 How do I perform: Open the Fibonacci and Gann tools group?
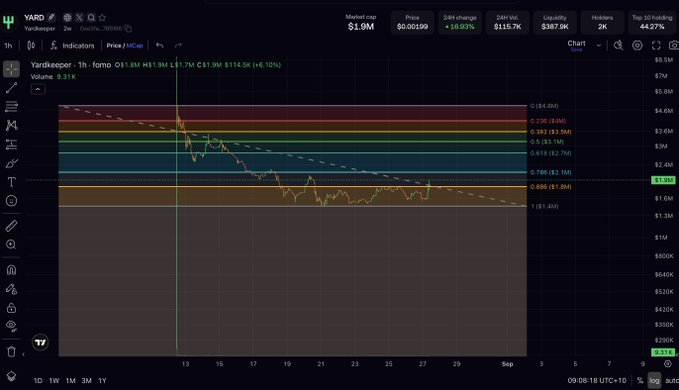tap(11, 106)
